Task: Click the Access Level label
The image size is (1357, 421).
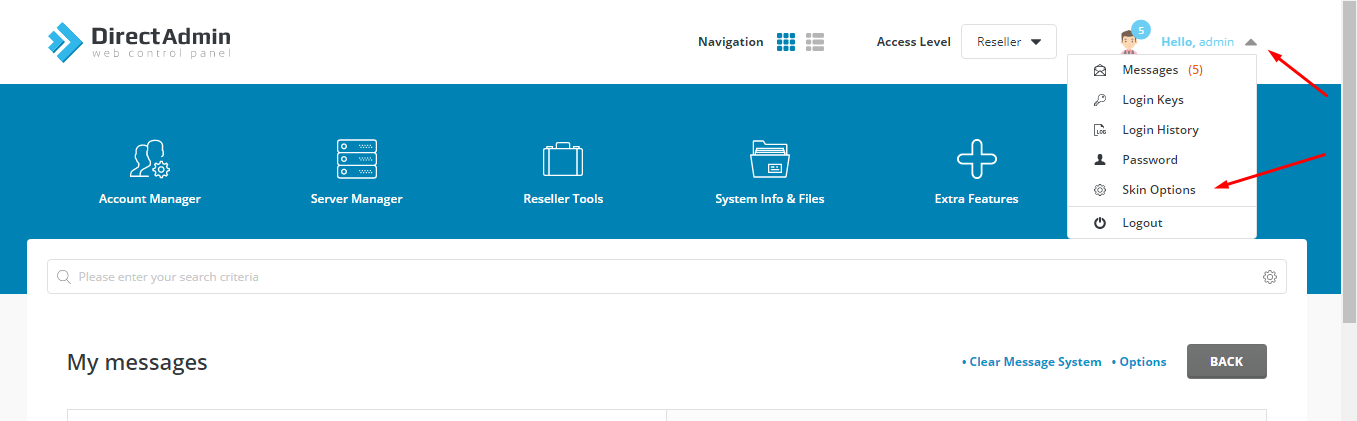Action: point(914,42)
